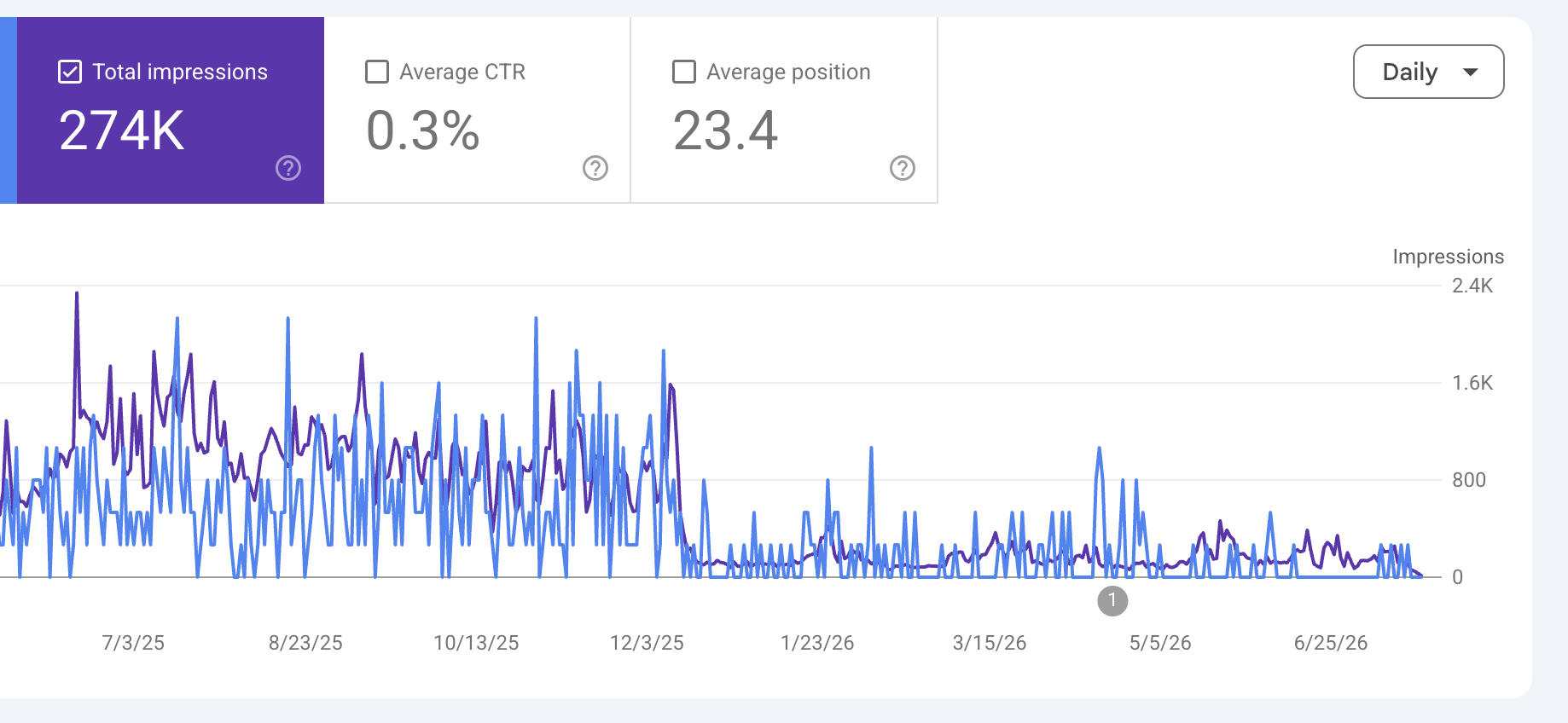Select the Average position metric card

[x=785, y=110]
